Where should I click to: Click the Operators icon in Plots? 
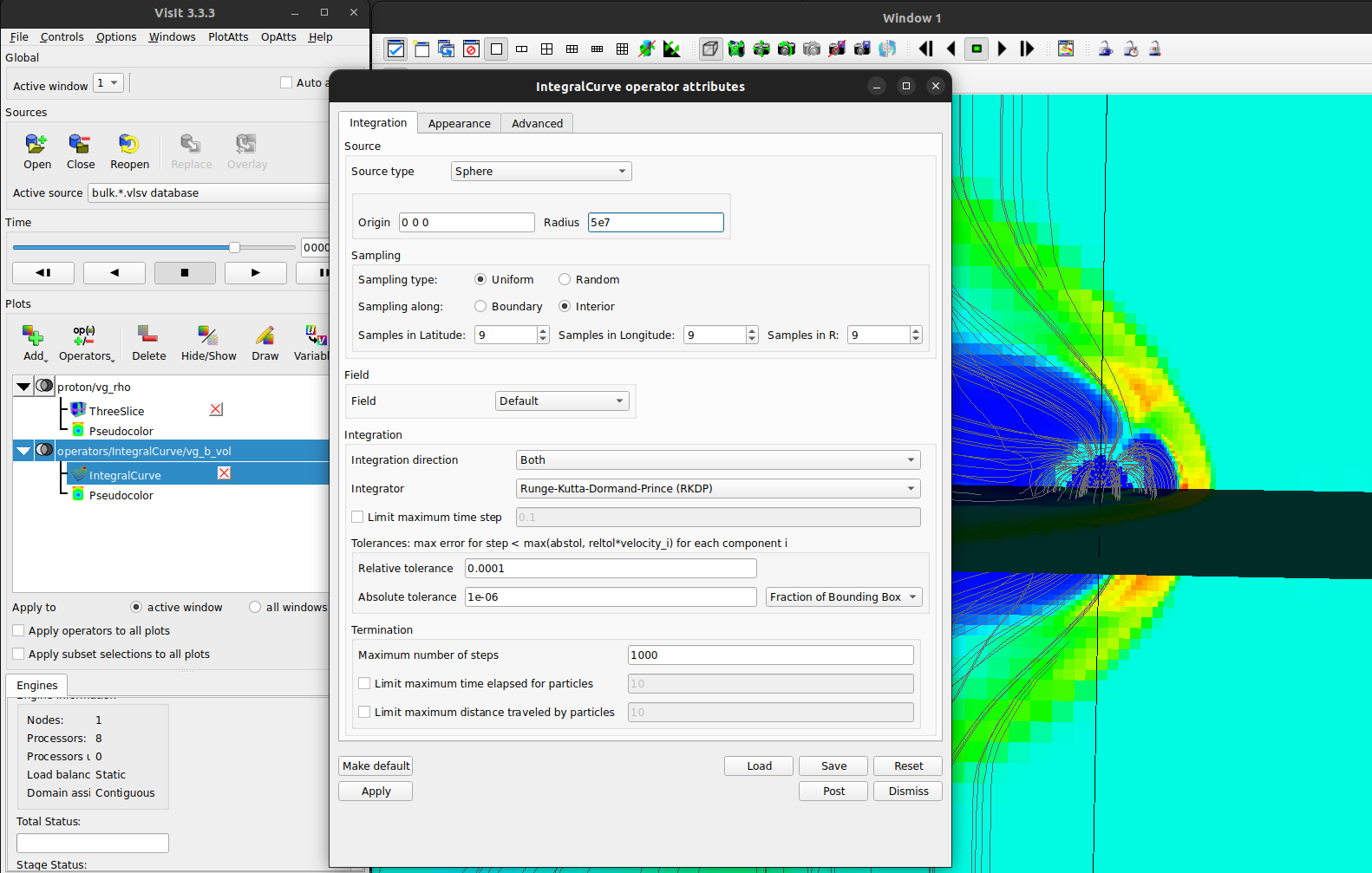point(84,336)
